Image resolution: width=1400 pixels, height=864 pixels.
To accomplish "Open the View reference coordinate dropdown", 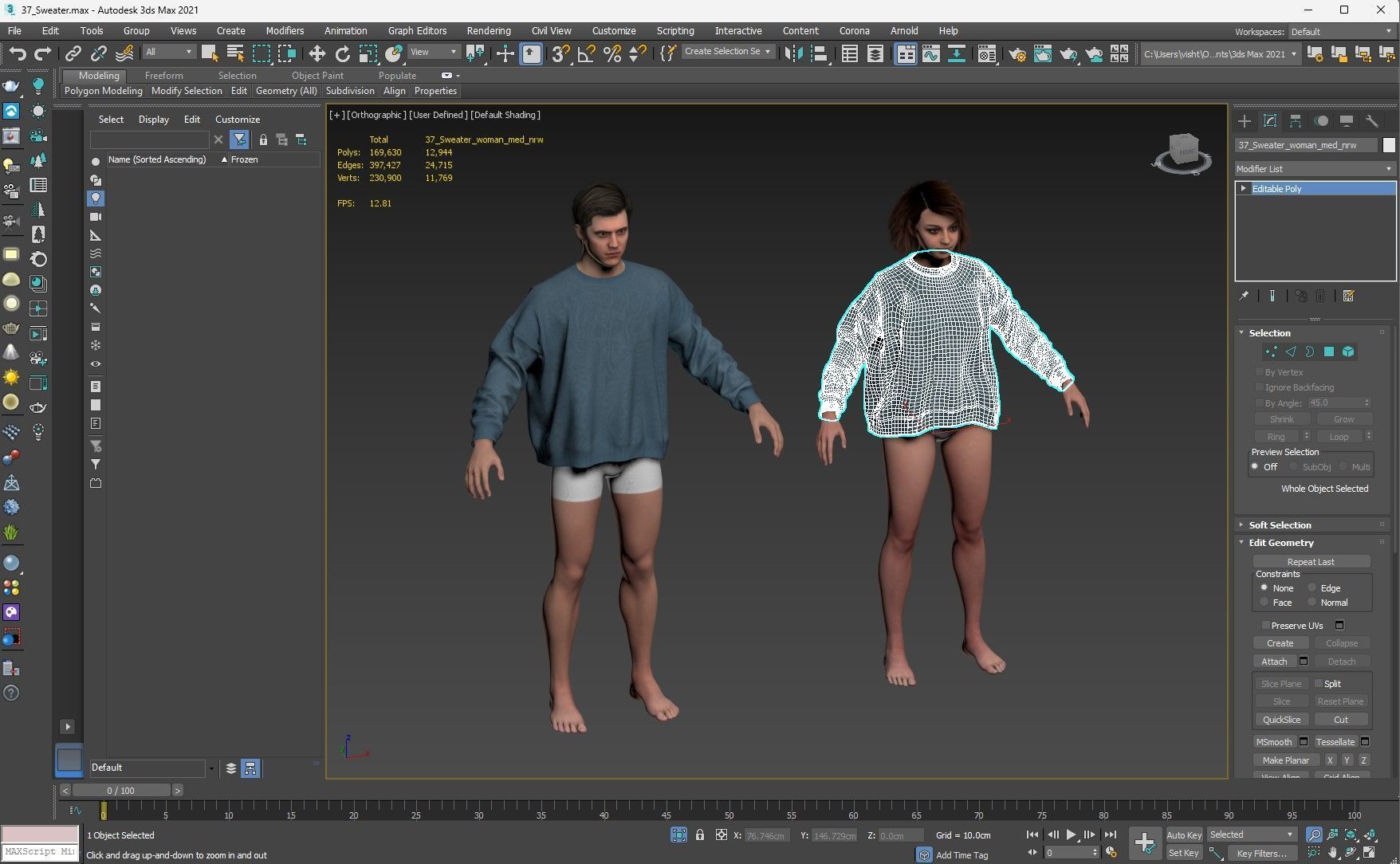I will (x=433, y=52).
